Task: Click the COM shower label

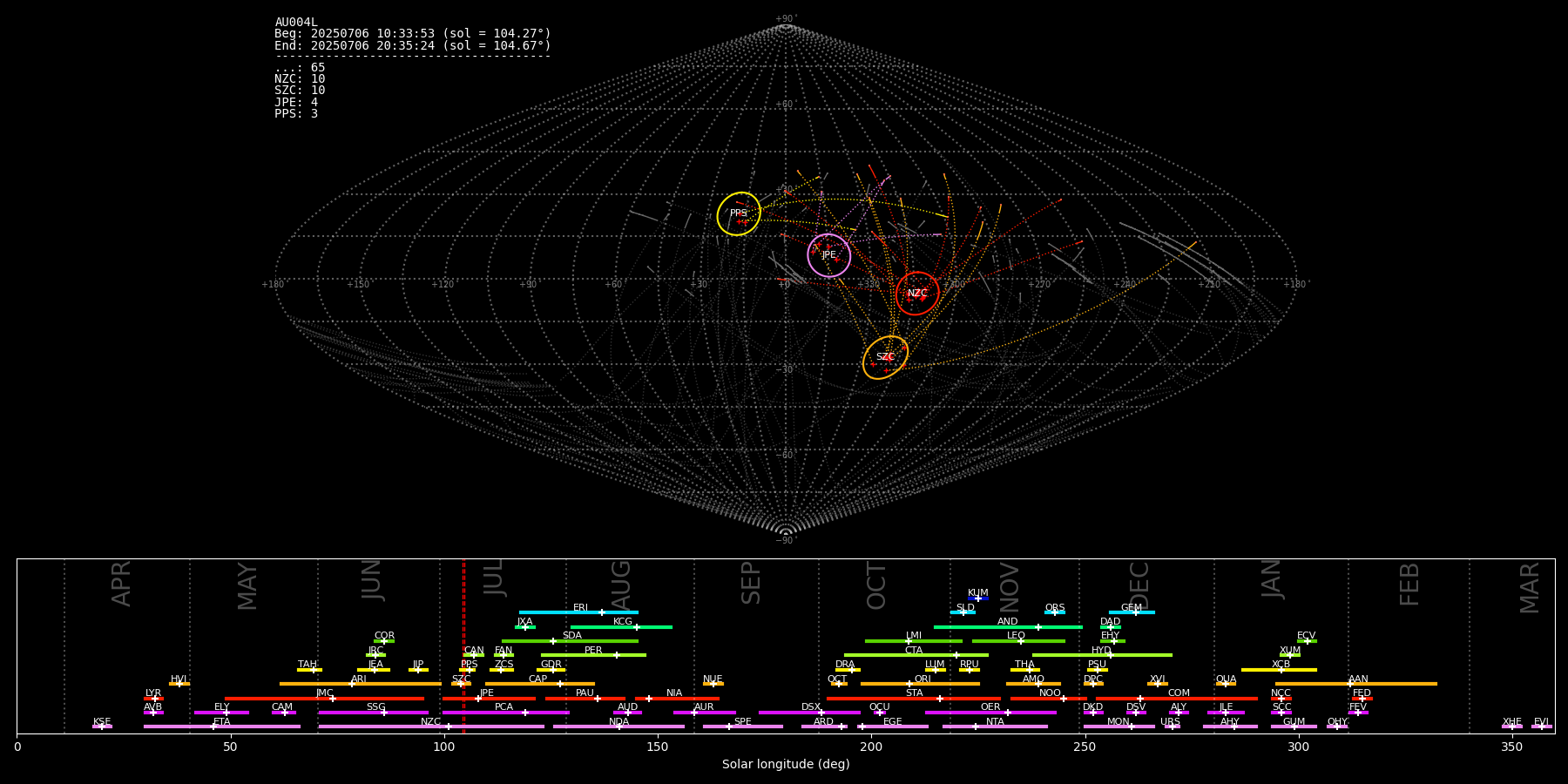Action: point(1179,693)
